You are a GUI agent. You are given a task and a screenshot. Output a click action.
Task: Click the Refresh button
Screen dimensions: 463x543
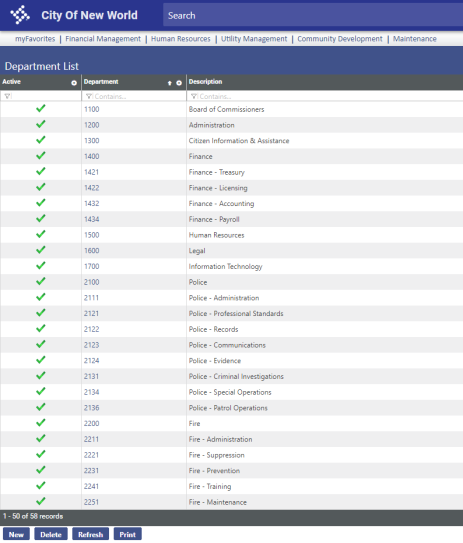tap(90, 534)
